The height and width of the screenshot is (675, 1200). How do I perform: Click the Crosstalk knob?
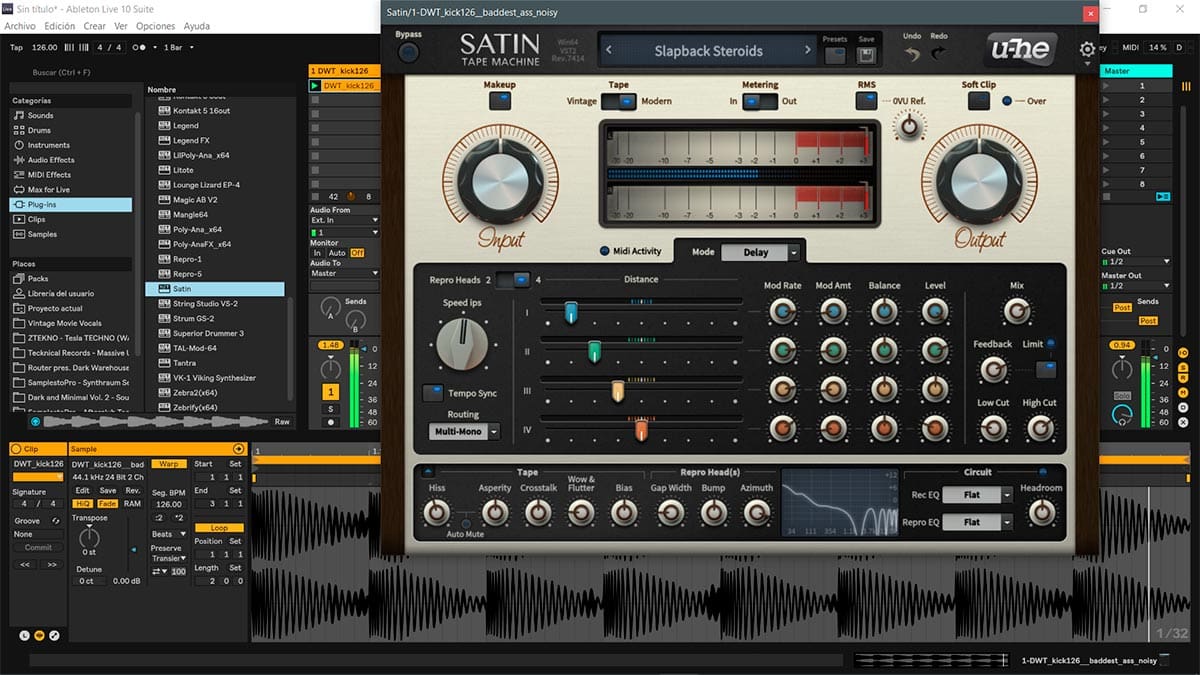(538, 512)
